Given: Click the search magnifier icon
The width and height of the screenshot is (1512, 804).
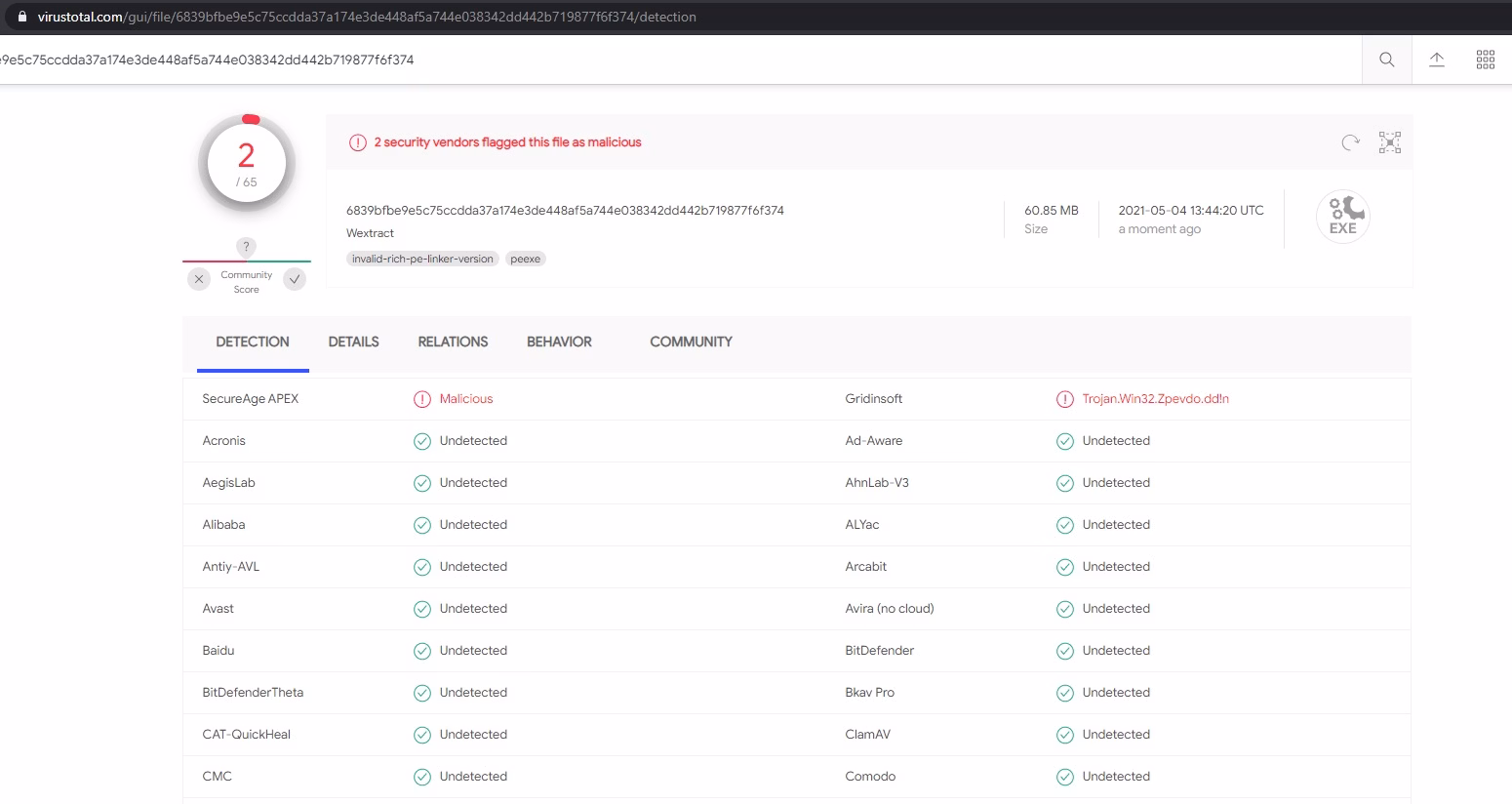Looking at the screenshot, I should tap(1386, 60).
